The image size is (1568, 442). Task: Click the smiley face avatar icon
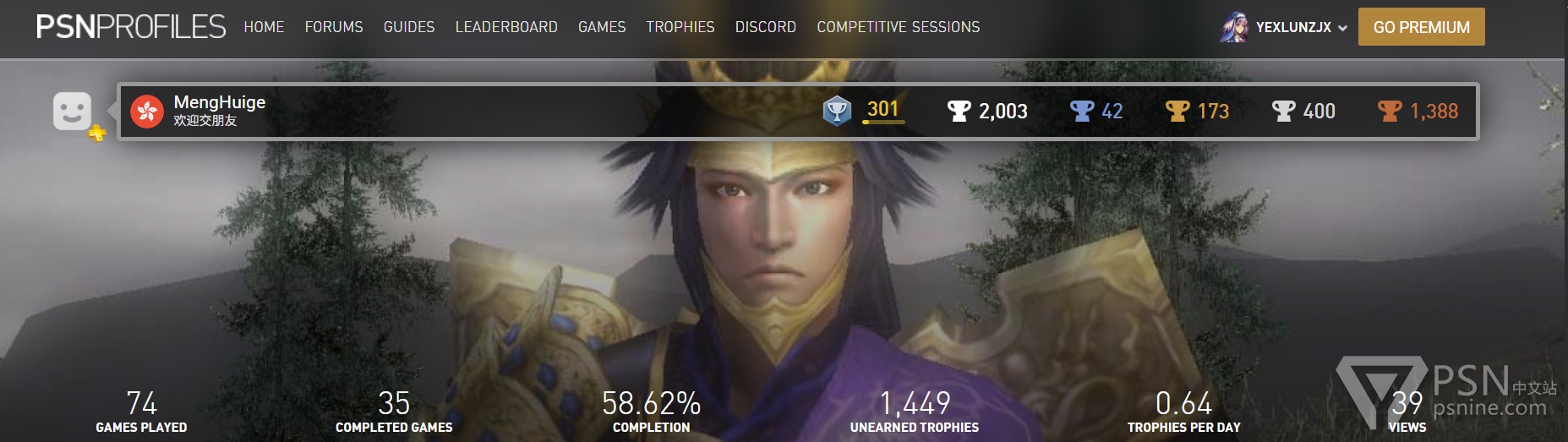pos(72,111)
